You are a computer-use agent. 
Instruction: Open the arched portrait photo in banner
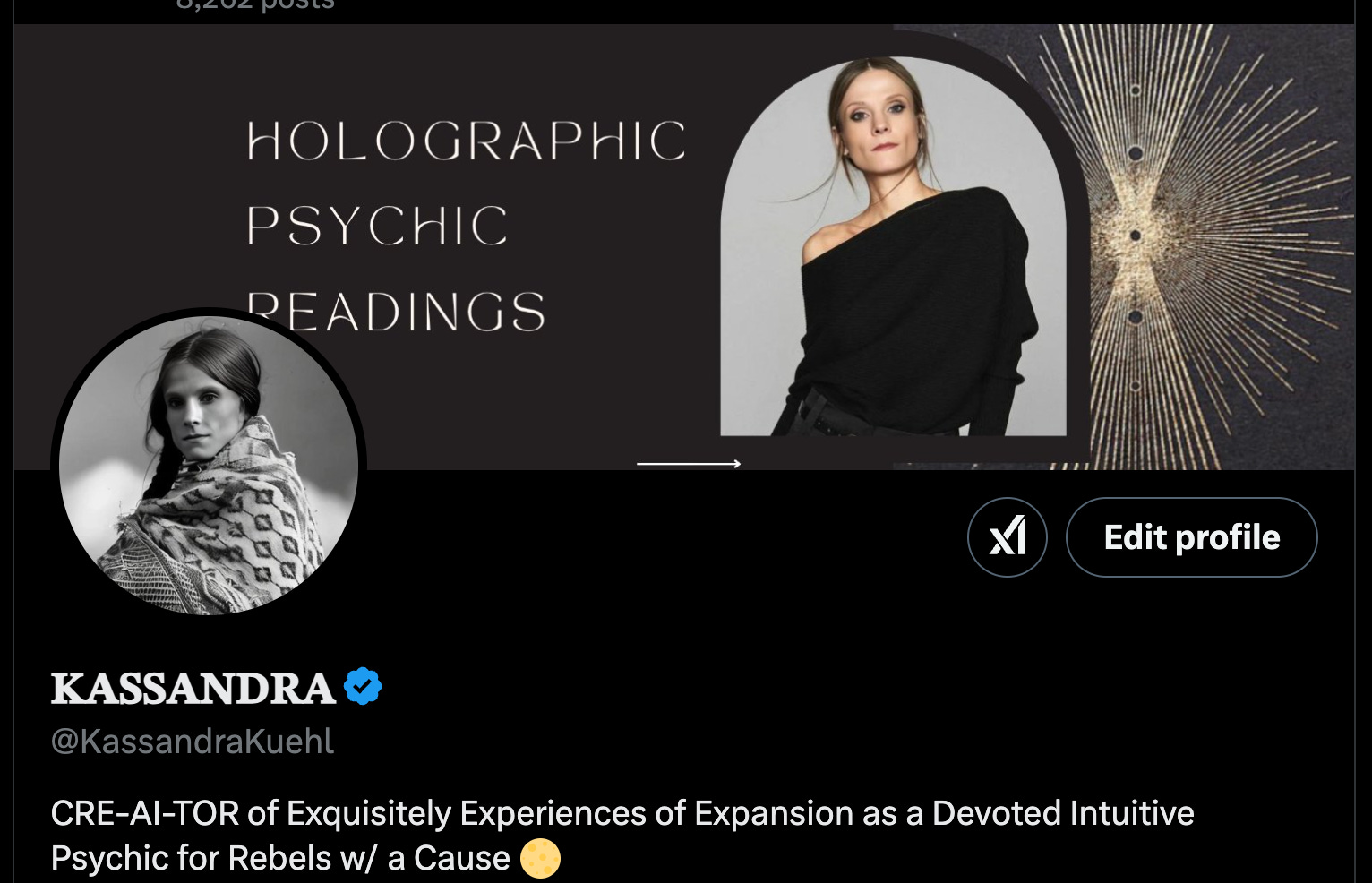pyautogui.click(x=893, y=246)
